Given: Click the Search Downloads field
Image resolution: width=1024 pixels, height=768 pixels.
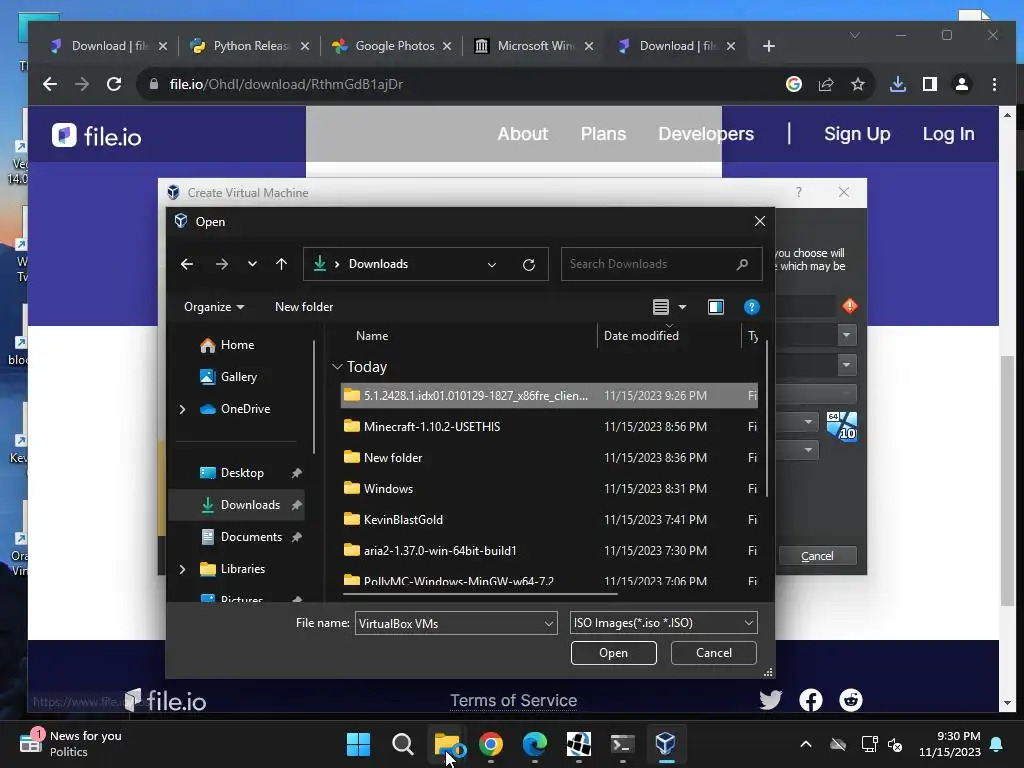Looking at the screenshot, I should [661, 264].
